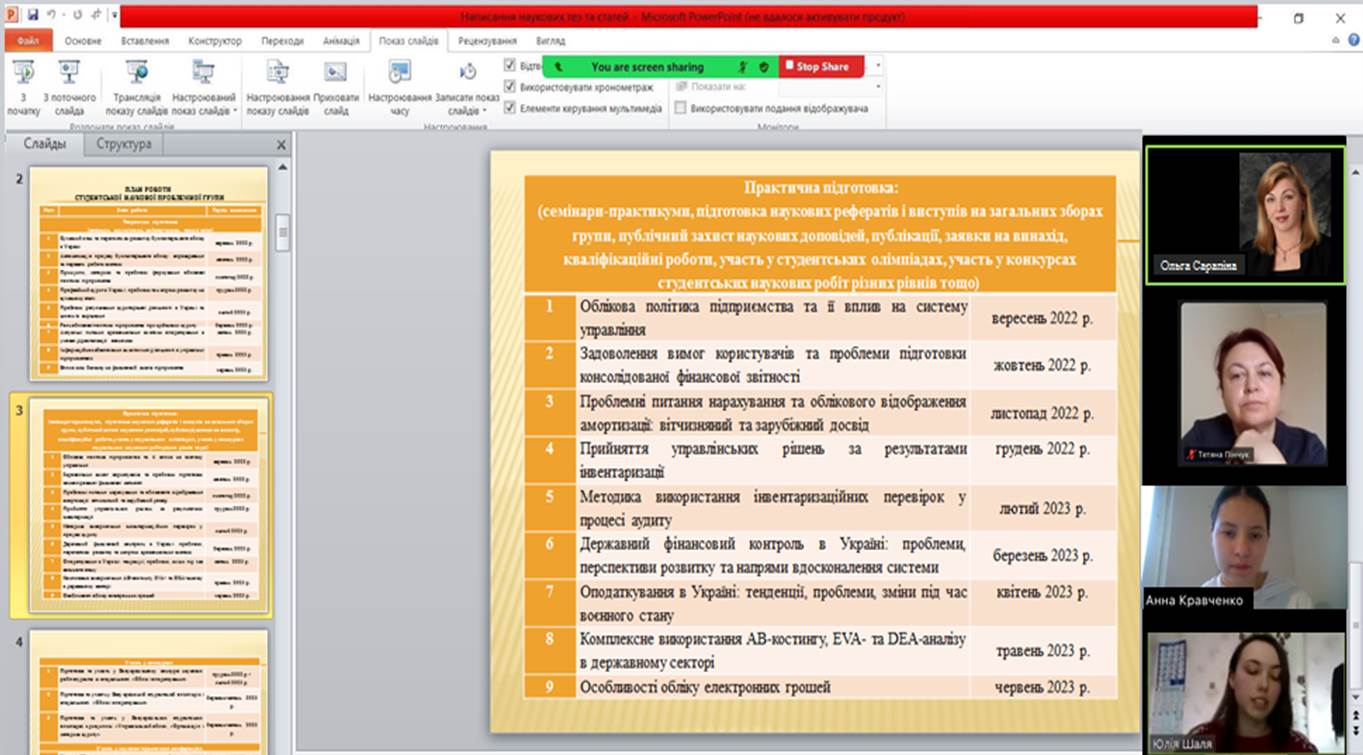The height and width of the screenshot is (755, 1363).
Task: Click the PowerPoint Help question mark icon
Action: pyautogui.click(x=1354, y=40)
